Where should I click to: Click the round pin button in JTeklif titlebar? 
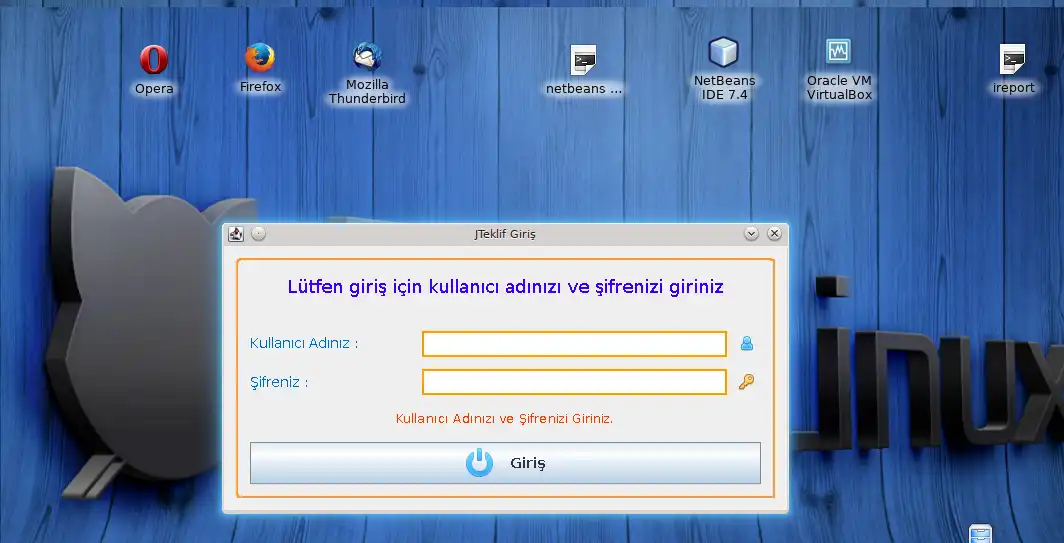[x=259, y=233]
